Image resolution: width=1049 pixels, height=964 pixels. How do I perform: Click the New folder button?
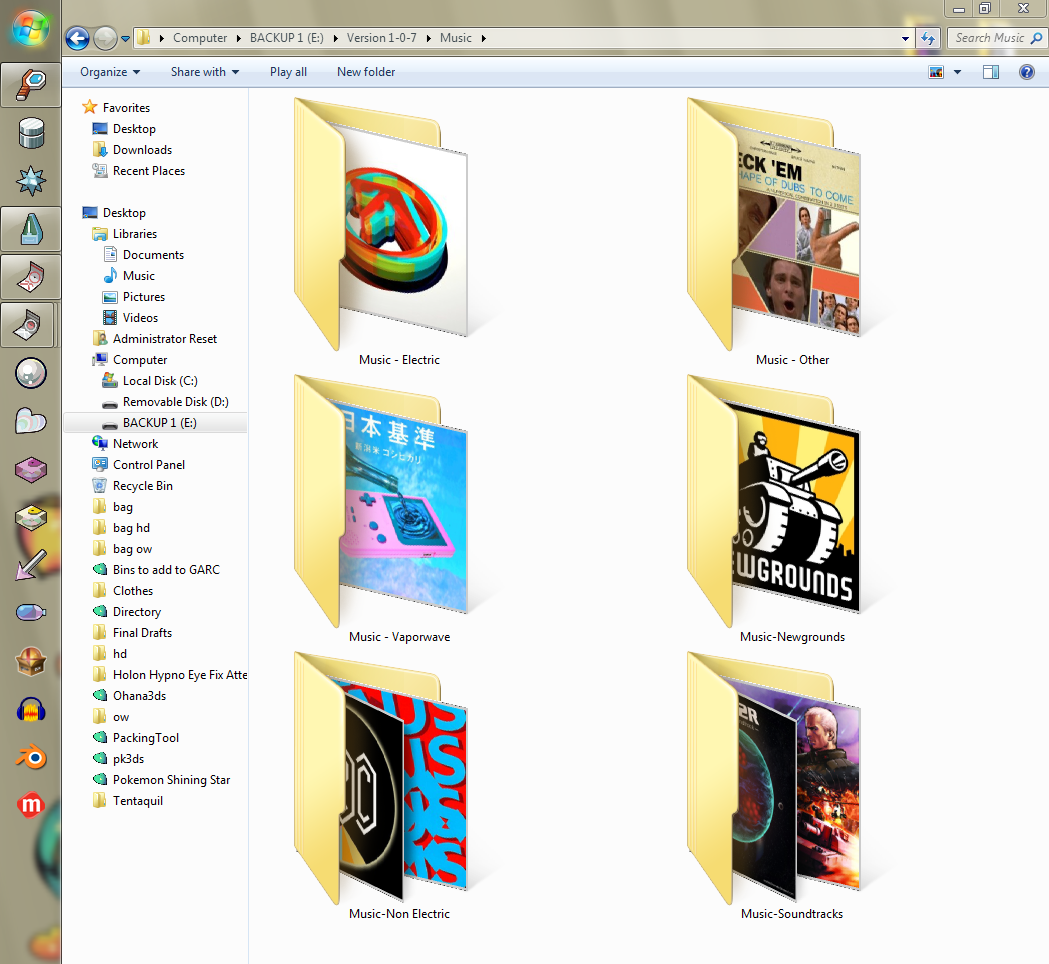(x=366, y=72)
